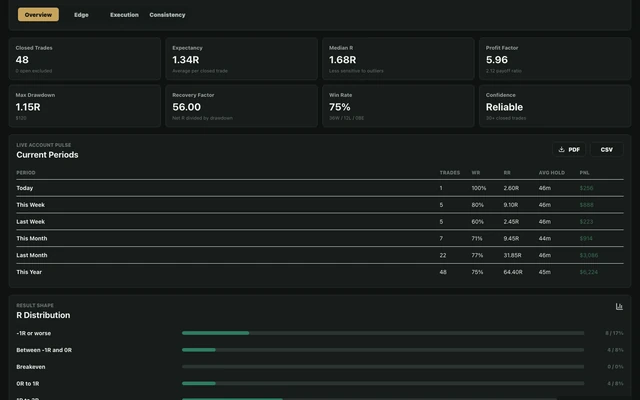This screenshot has height=400, width=640.
Task: Click the 0 / 0% Breakeven count
Action: (615, 367)
